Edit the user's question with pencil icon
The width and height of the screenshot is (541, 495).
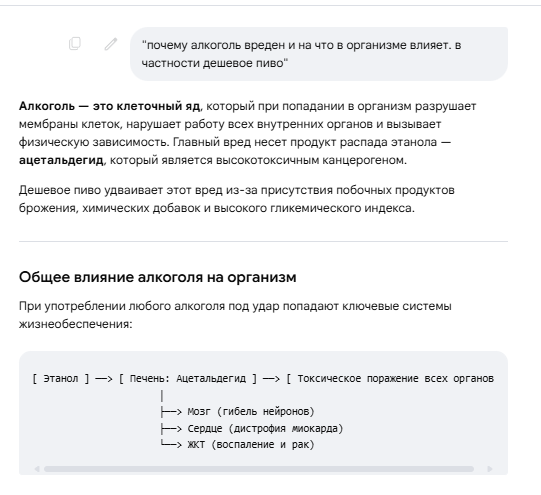coord(111,44)
